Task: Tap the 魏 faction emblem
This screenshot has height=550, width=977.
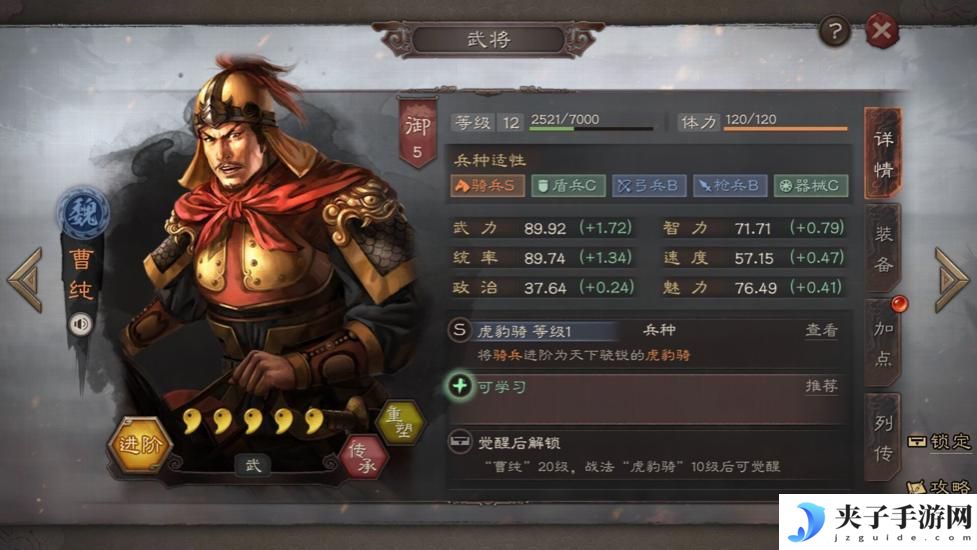Action: coord(83,214)
